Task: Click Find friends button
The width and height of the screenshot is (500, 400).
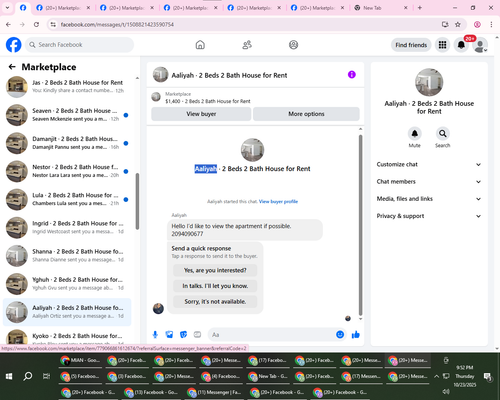Action: (x=411, y=45)
